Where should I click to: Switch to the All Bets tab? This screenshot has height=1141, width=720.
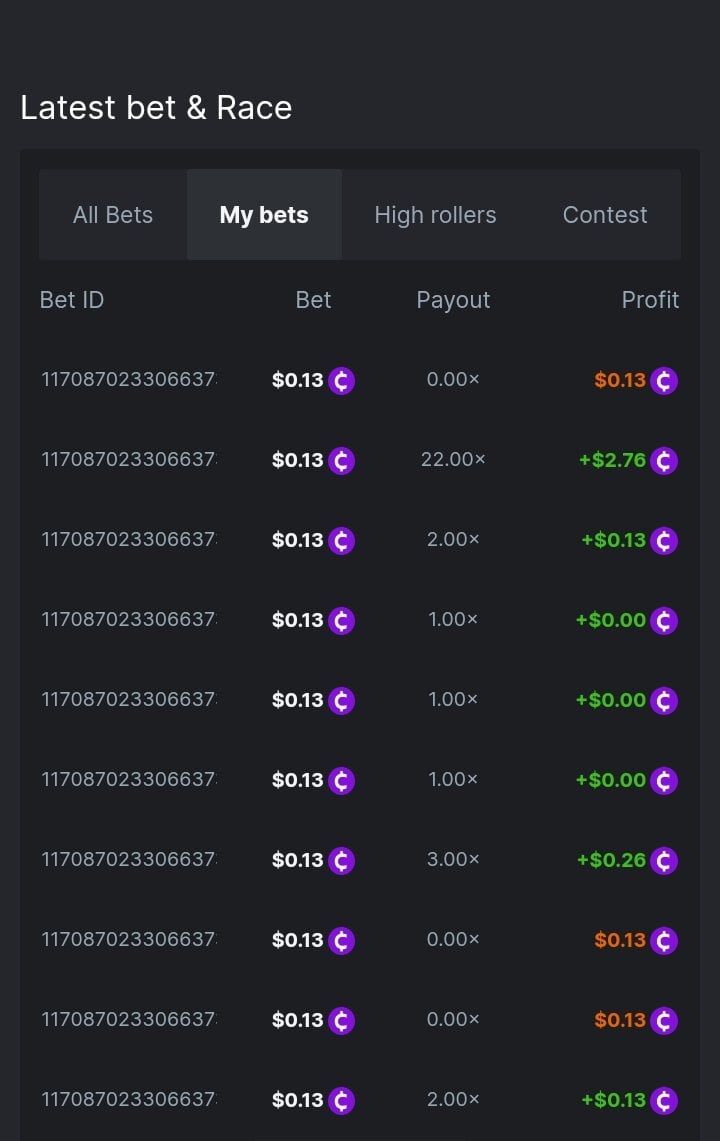(113, 215)
